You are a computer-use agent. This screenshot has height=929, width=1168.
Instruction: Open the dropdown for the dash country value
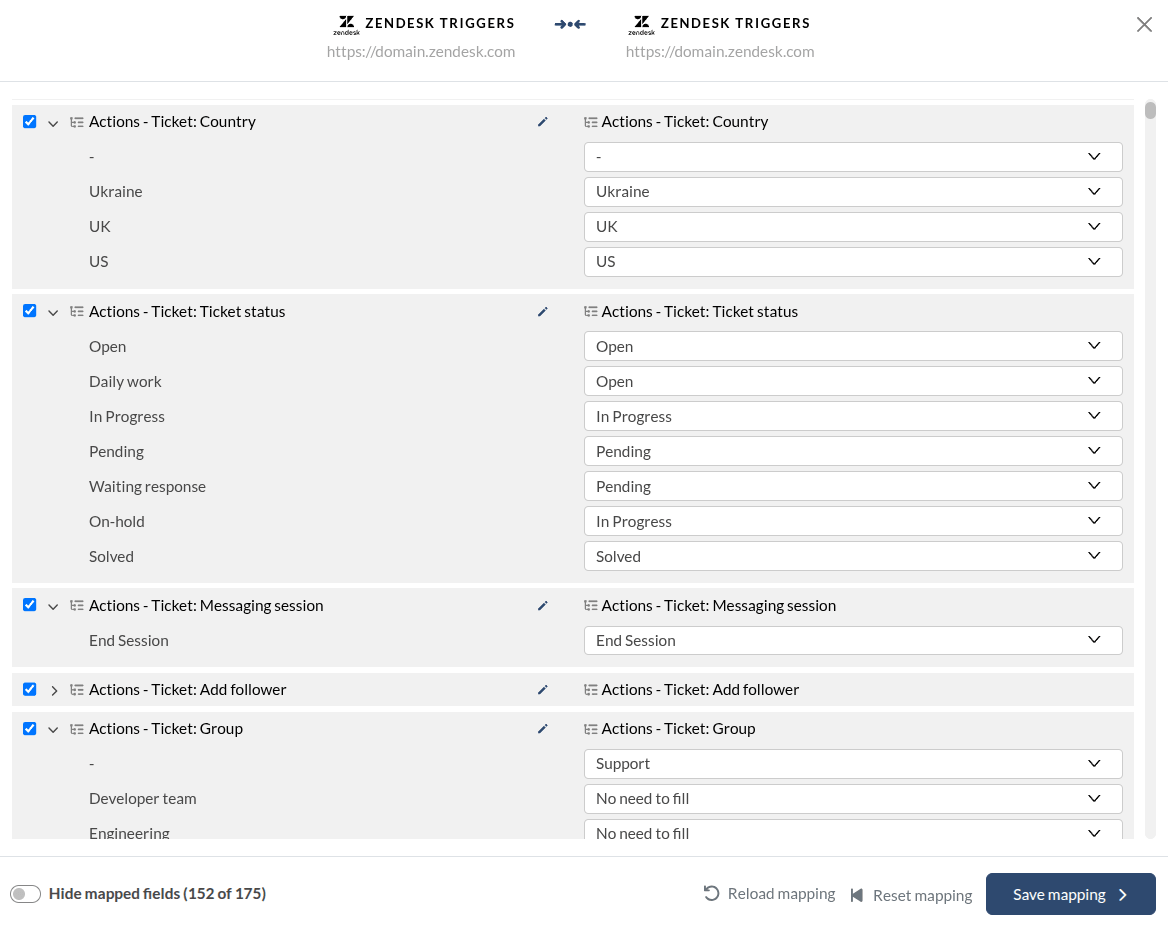[x=853, y=156]
